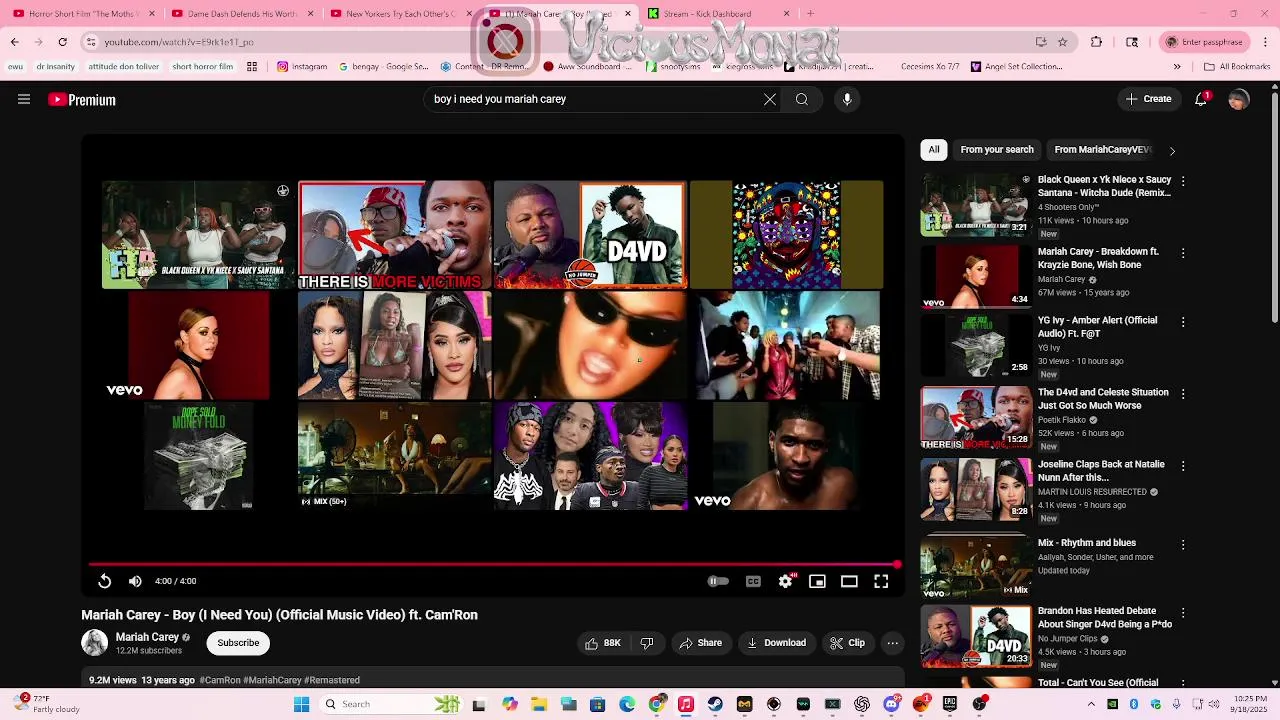This screenshot has width=1280, height=720.
Task: Toggle autoplay switch in player
Action: (718, 581)
